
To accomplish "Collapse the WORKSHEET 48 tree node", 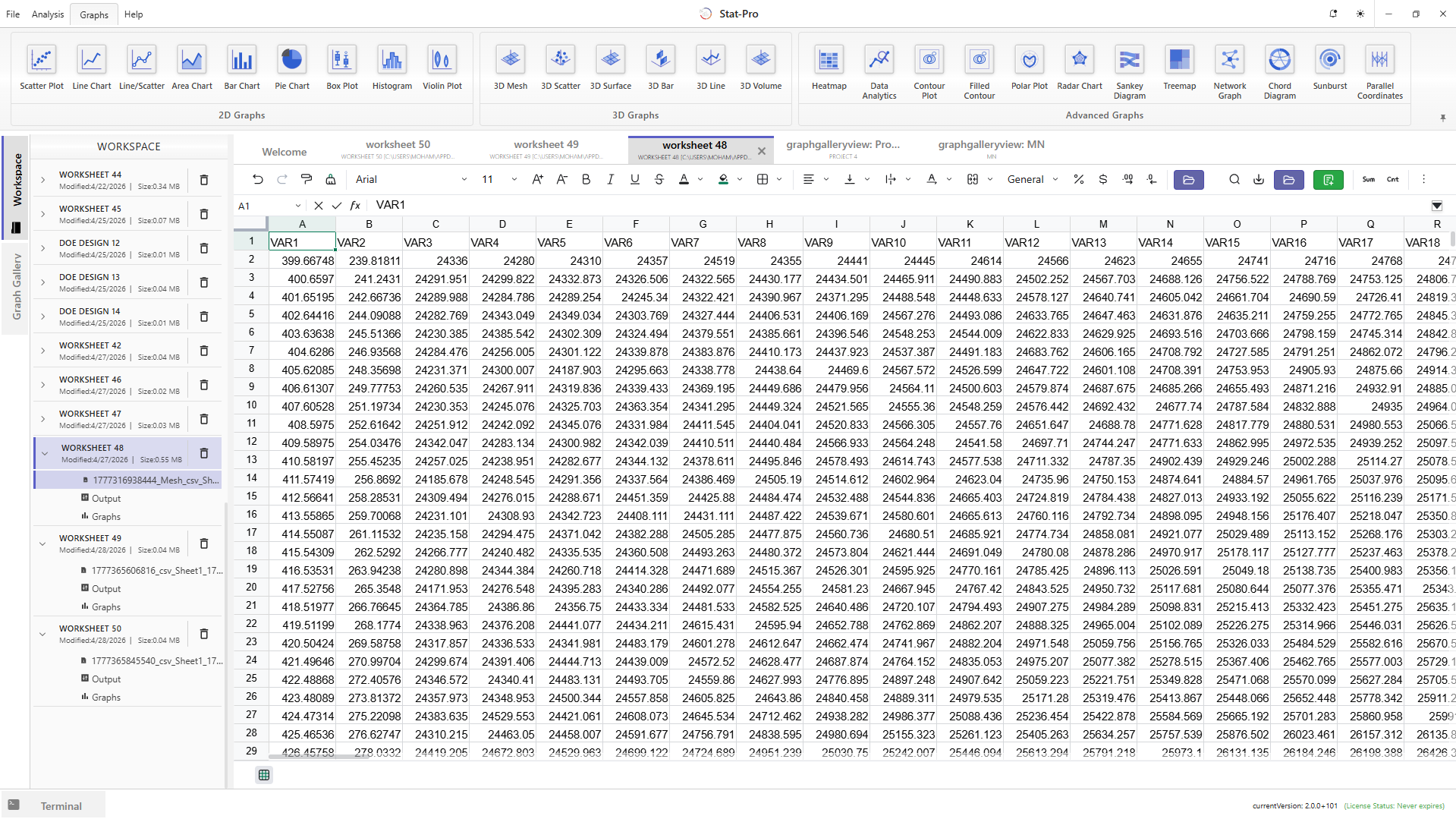I will coord(45,453).
